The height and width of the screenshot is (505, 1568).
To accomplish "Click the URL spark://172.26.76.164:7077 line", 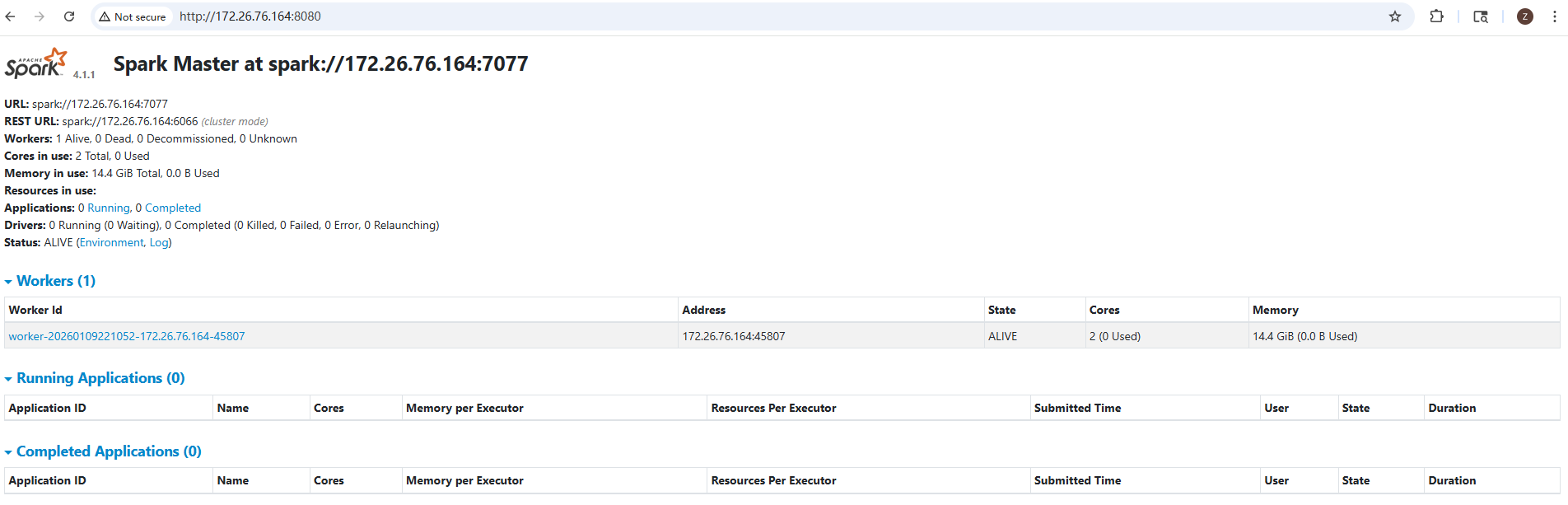I will (x=86, y=105).
